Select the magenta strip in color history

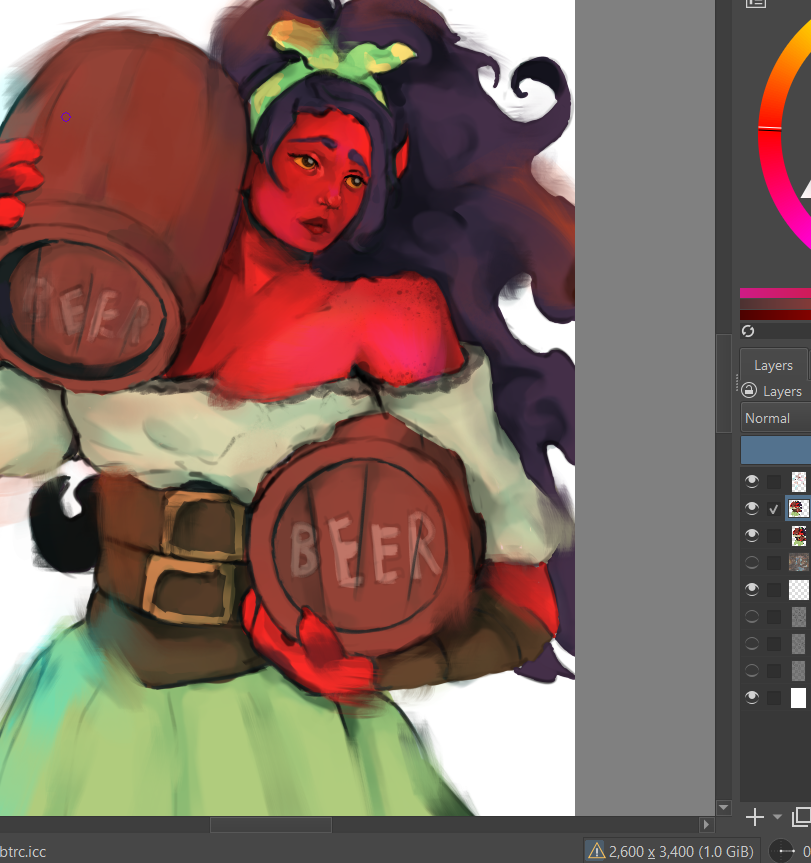(775, 293)
